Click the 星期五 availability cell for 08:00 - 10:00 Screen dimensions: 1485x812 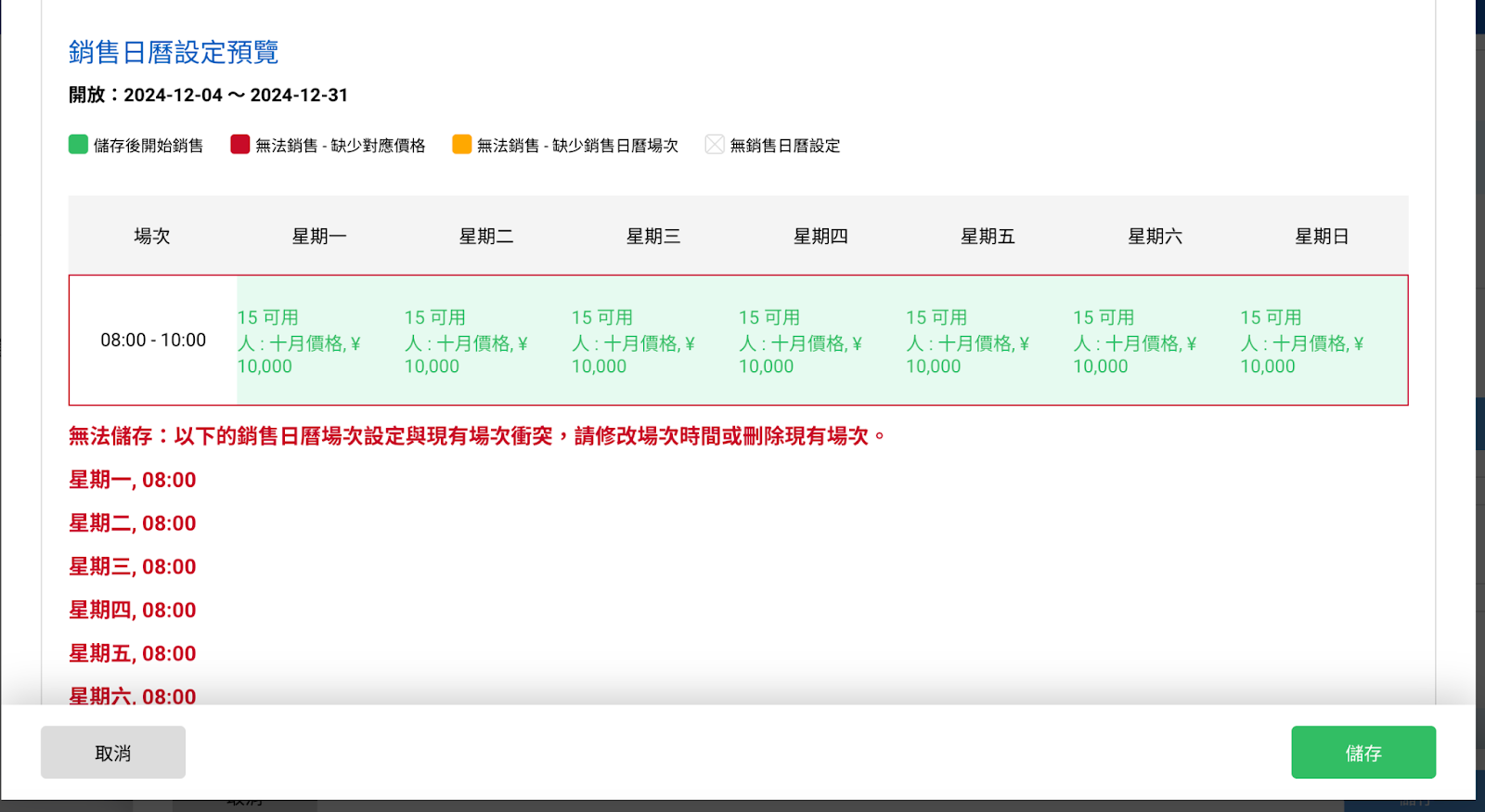988,340
